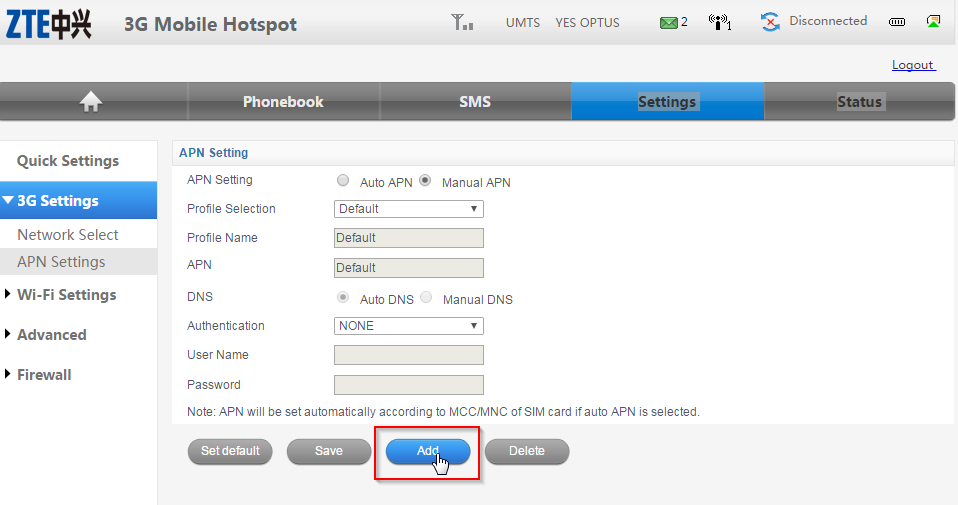
Task: Click the Disconnected connection status icon
Action: 770,22
